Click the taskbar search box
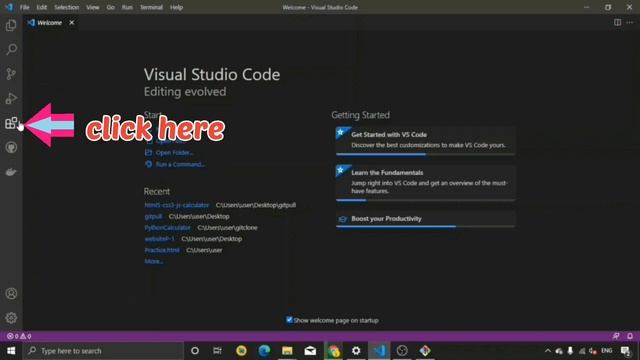 pyautogui.click(x=103, y=351)
